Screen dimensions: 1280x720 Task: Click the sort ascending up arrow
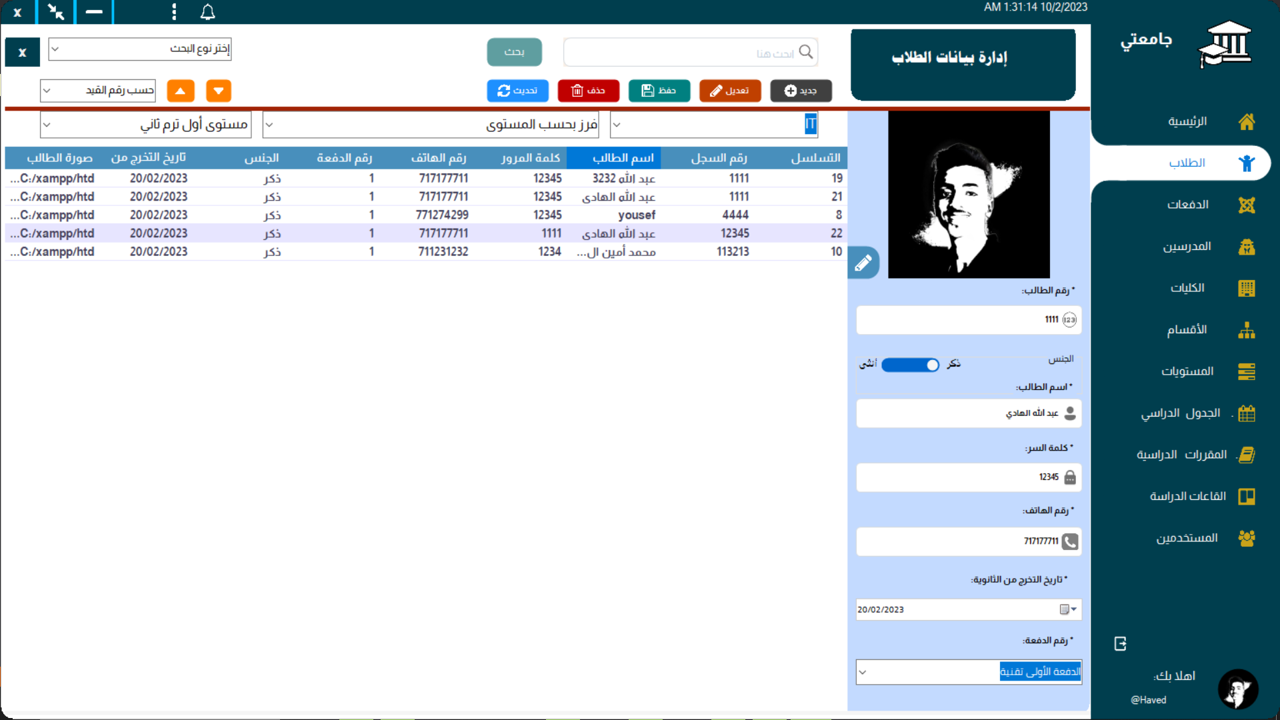(x=181, y=91)
